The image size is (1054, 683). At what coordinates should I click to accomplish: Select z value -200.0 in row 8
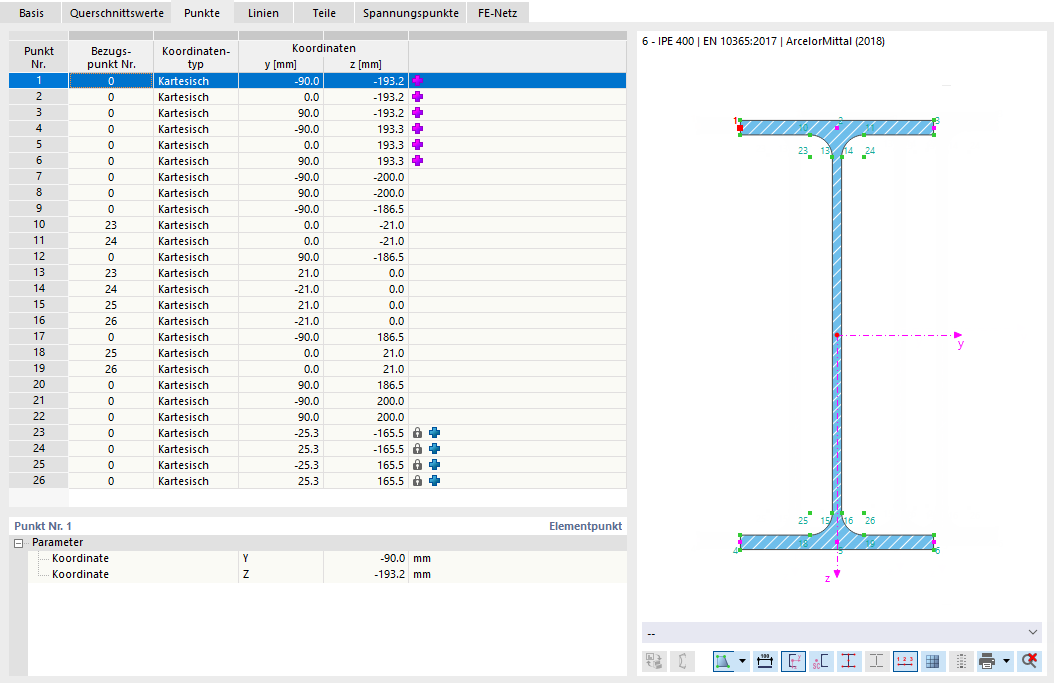(x=366, y=193)
